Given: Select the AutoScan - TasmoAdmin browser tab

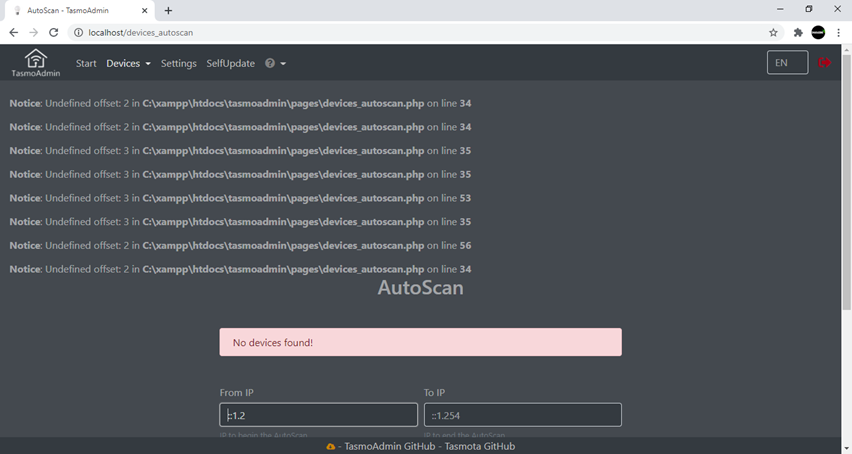Looking at the screenshot, I should [x=79, y=10].
